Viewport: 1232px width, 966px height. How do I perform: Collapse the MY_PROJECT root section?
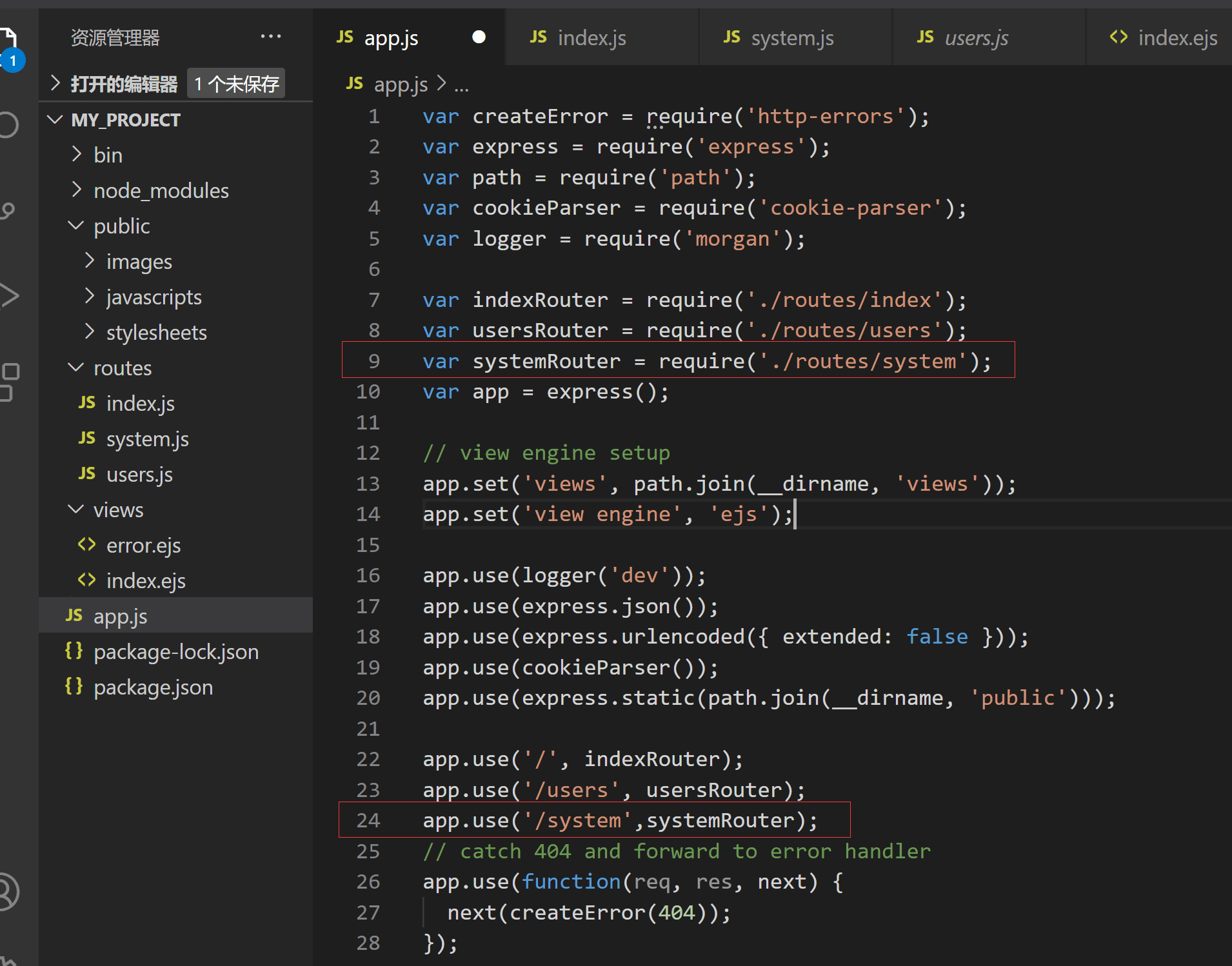(125, 120)
